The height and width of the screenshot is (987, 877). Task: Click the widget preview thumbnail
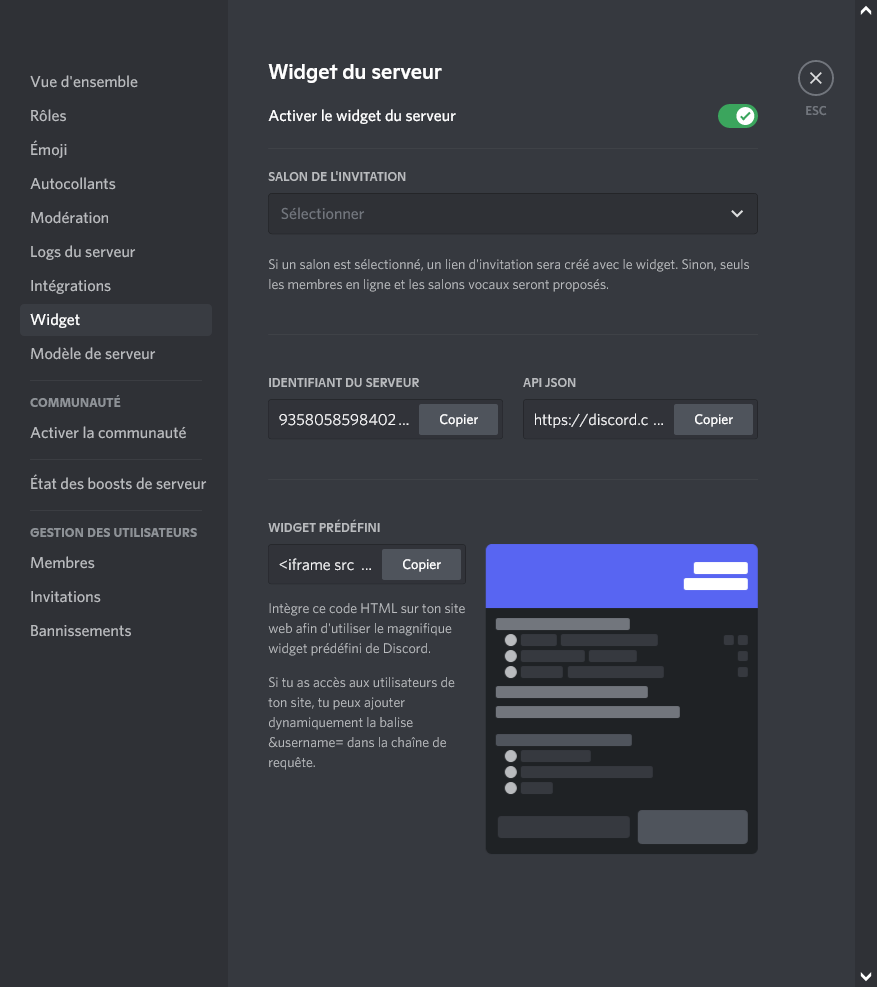(621, 698)
